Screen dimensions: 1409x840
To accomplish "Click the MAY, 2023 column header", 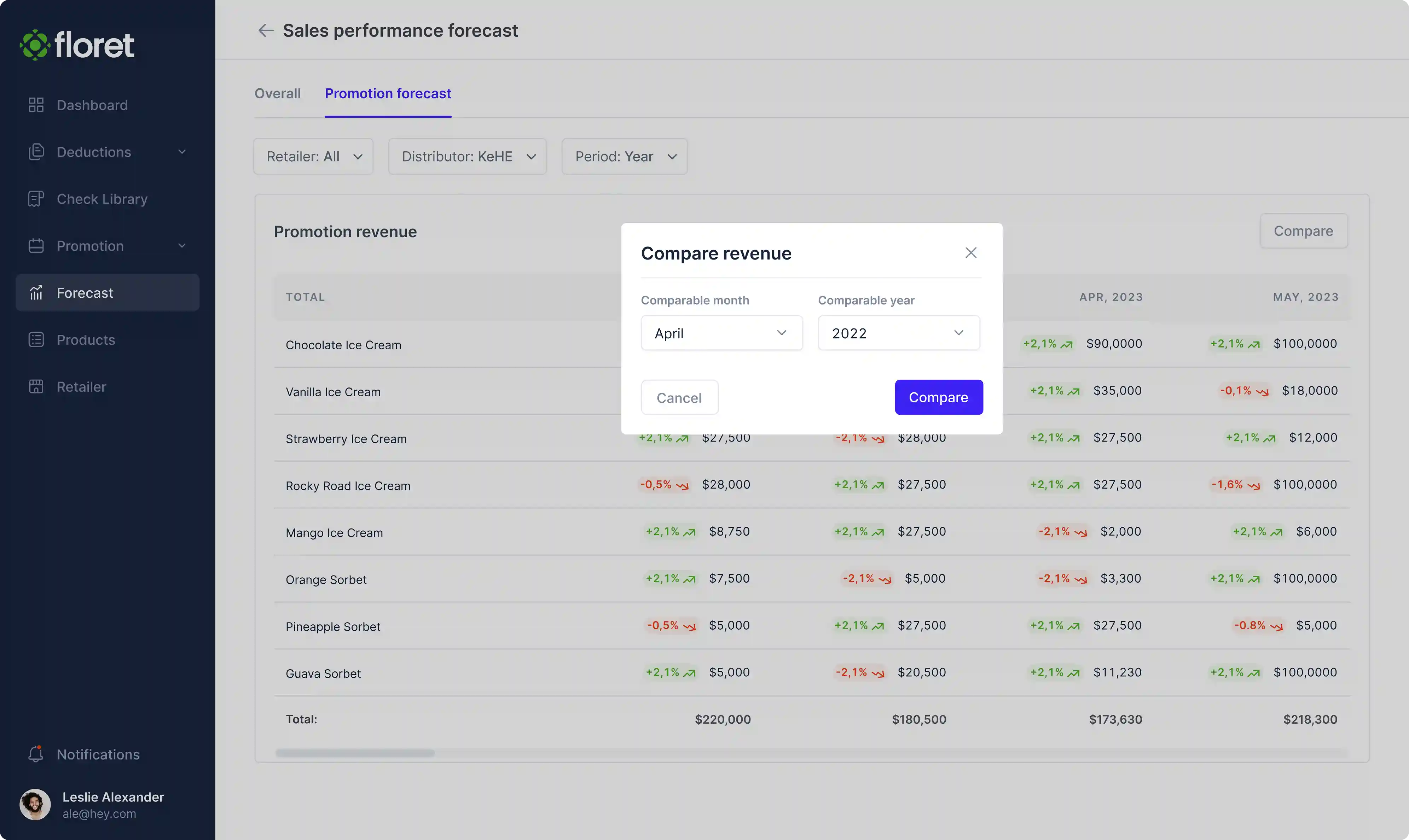I will coord(1305,297).
